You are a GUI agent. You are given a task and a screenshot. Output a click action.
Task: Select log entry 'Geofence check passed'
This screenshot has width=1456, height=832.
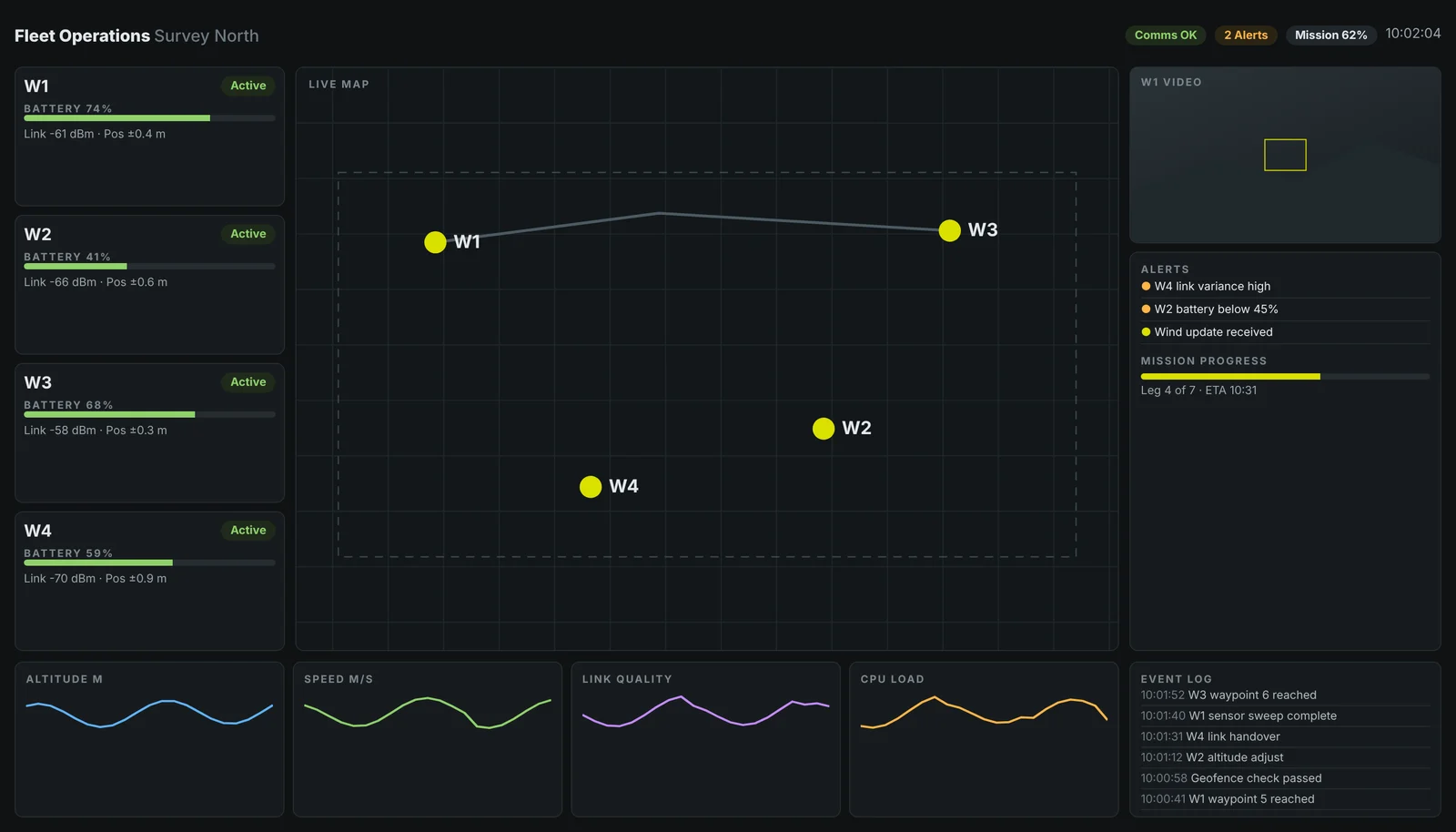coord(1285,779)
